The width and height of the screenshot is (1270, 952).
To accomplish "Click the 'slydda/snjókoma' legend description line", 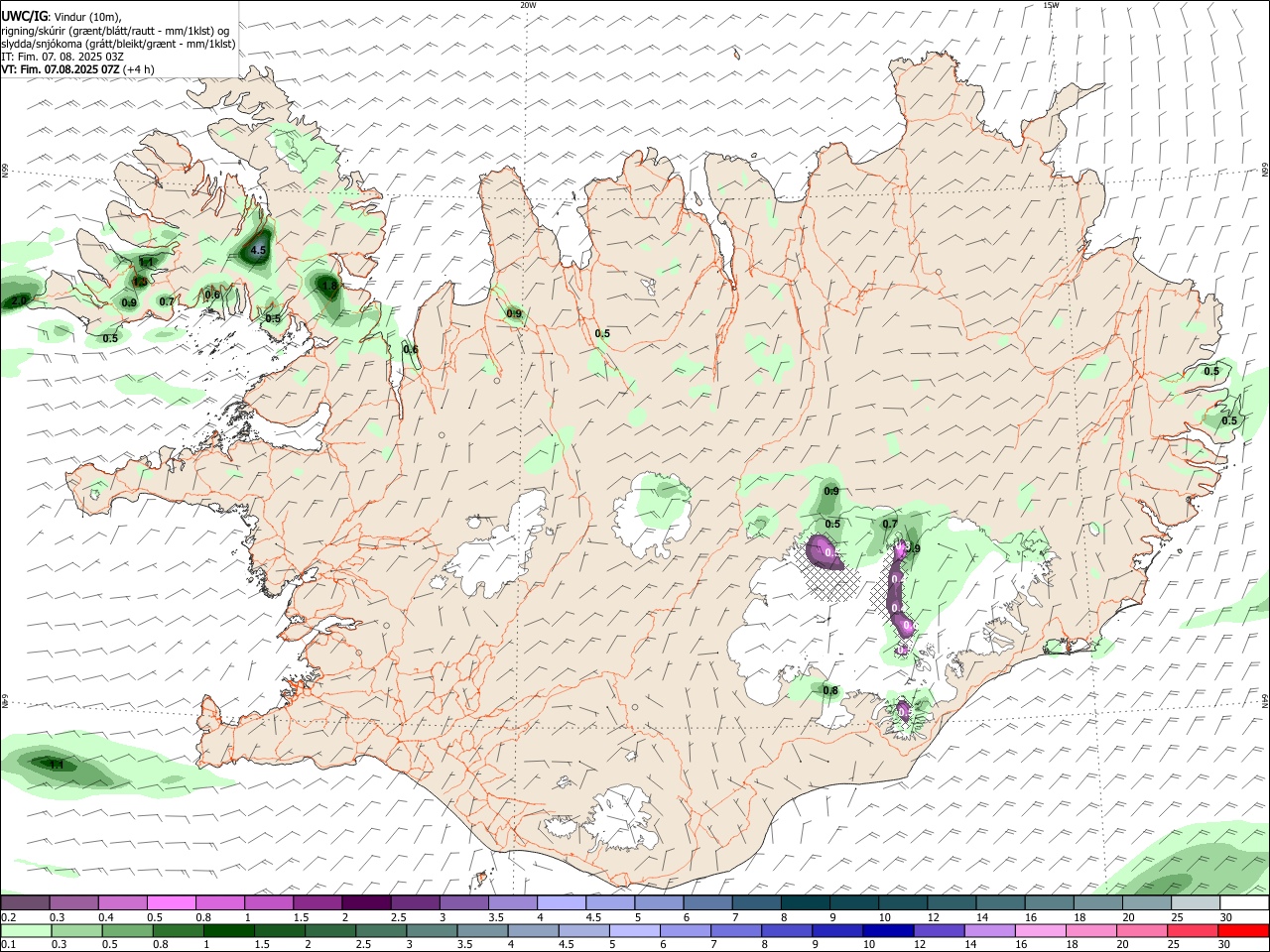I will (118, 44).
